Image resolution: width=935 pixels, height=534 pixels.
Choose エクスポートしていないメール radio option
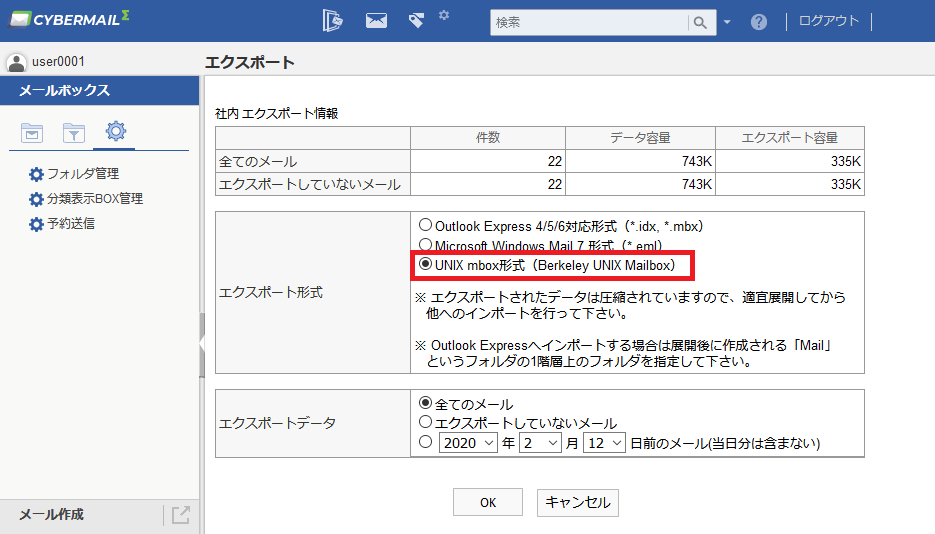(x=425, y=422)
